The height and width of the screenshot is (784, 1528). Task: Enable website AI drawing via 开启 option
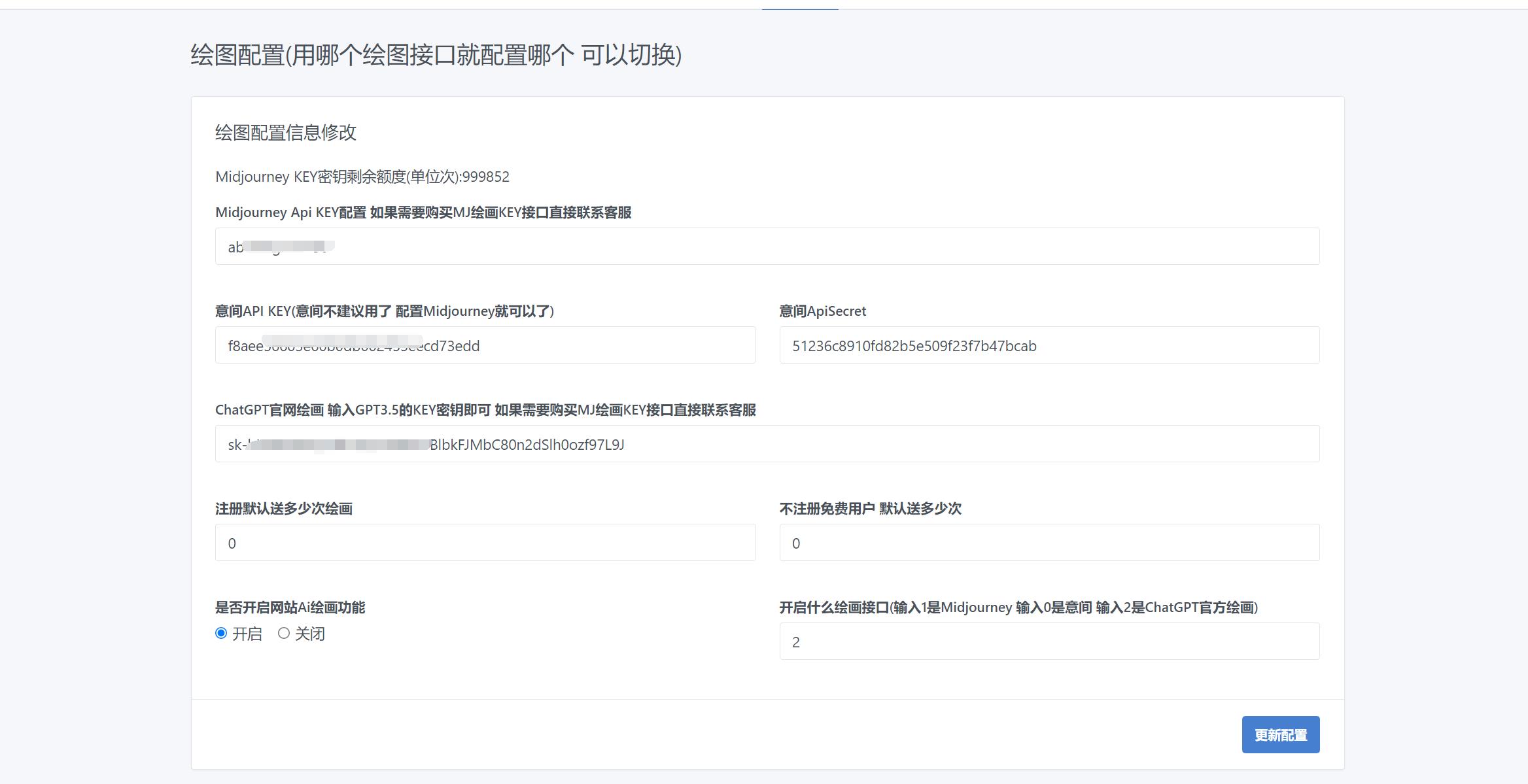click(x=220, y=633)
